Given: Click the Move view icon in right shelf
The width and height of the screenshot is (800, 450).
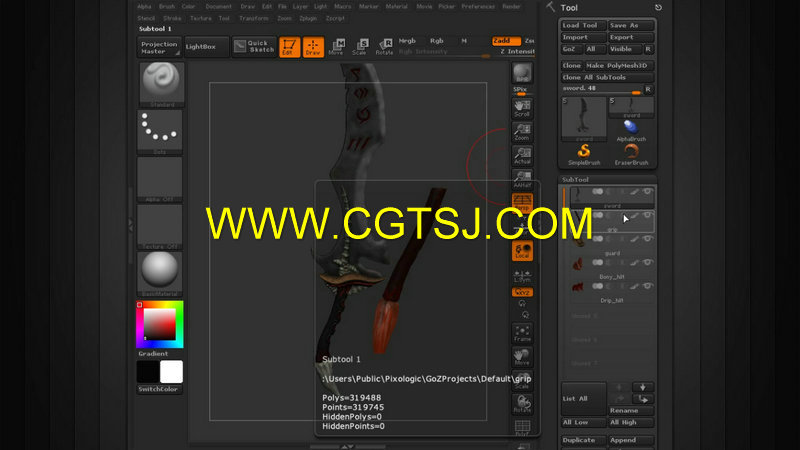Looking at the screenshot, I should point(522,357).
